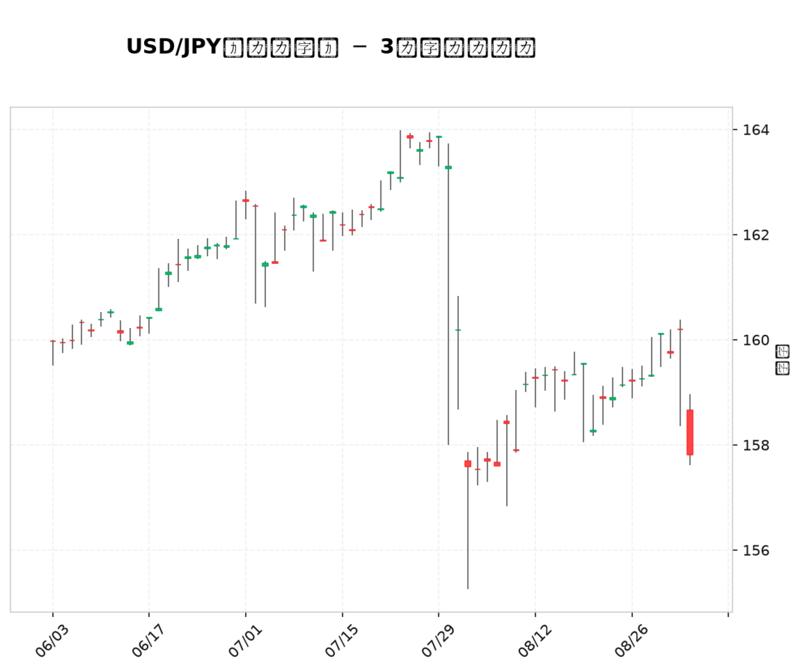
Task: Click the large red candlestick at far right
Action: coord(690,432)
